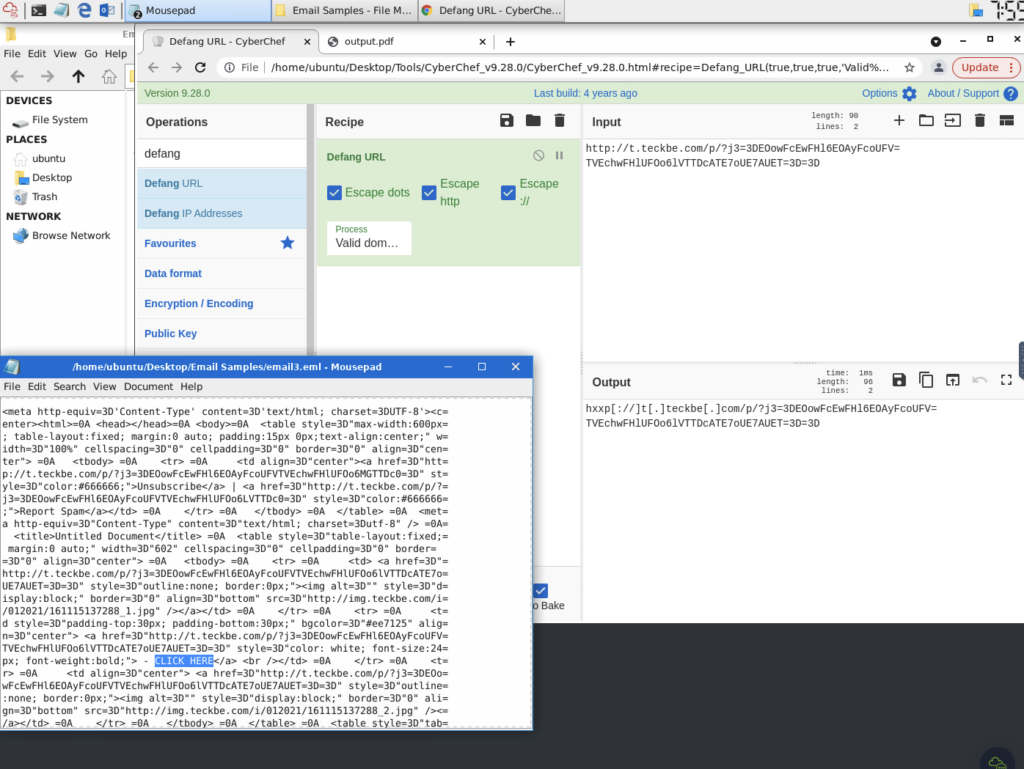Open Desktop in the file manager places
The width and height of the screenshot is (1024, 769).
point(52,178)
